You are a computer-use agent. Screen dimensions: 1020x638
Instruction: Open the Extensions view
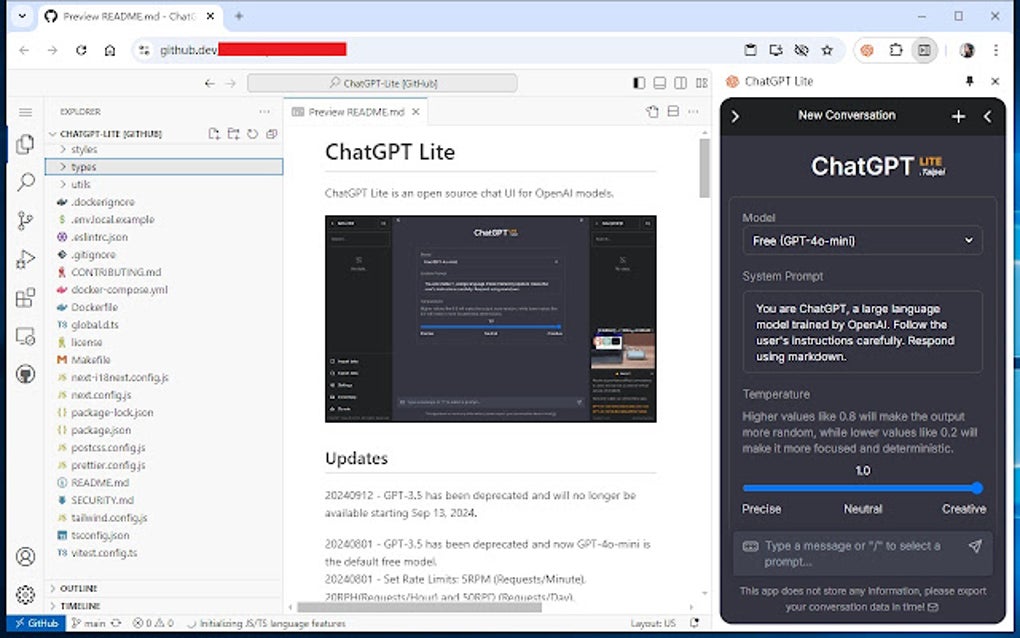point(25,296)
